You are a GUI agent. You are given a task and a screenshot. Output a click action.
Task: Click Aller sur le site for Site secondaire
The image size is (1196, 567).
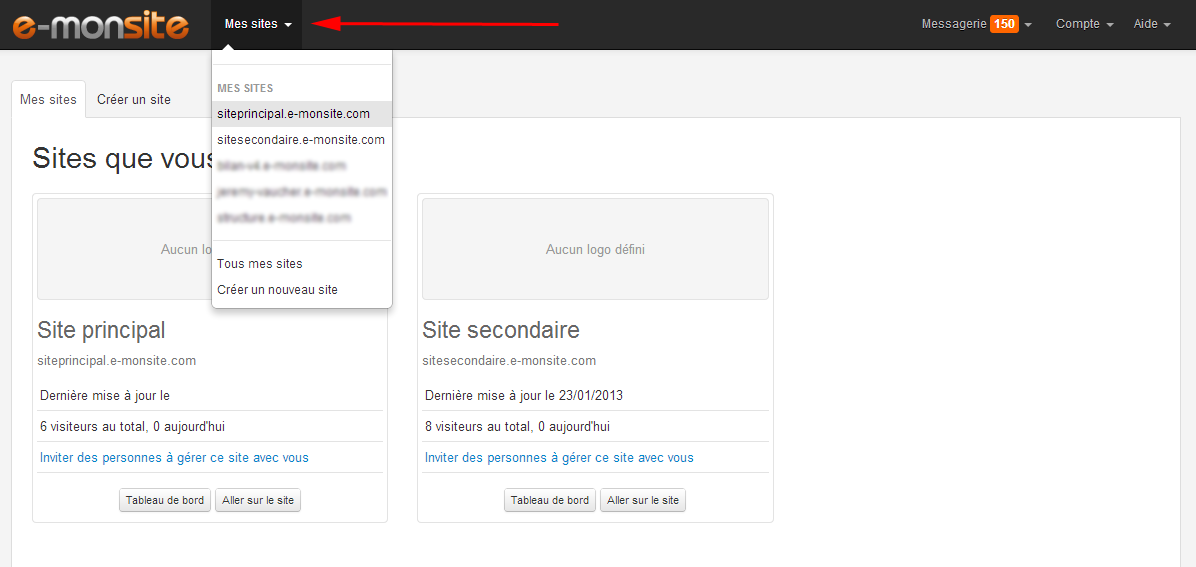[643, 501]
